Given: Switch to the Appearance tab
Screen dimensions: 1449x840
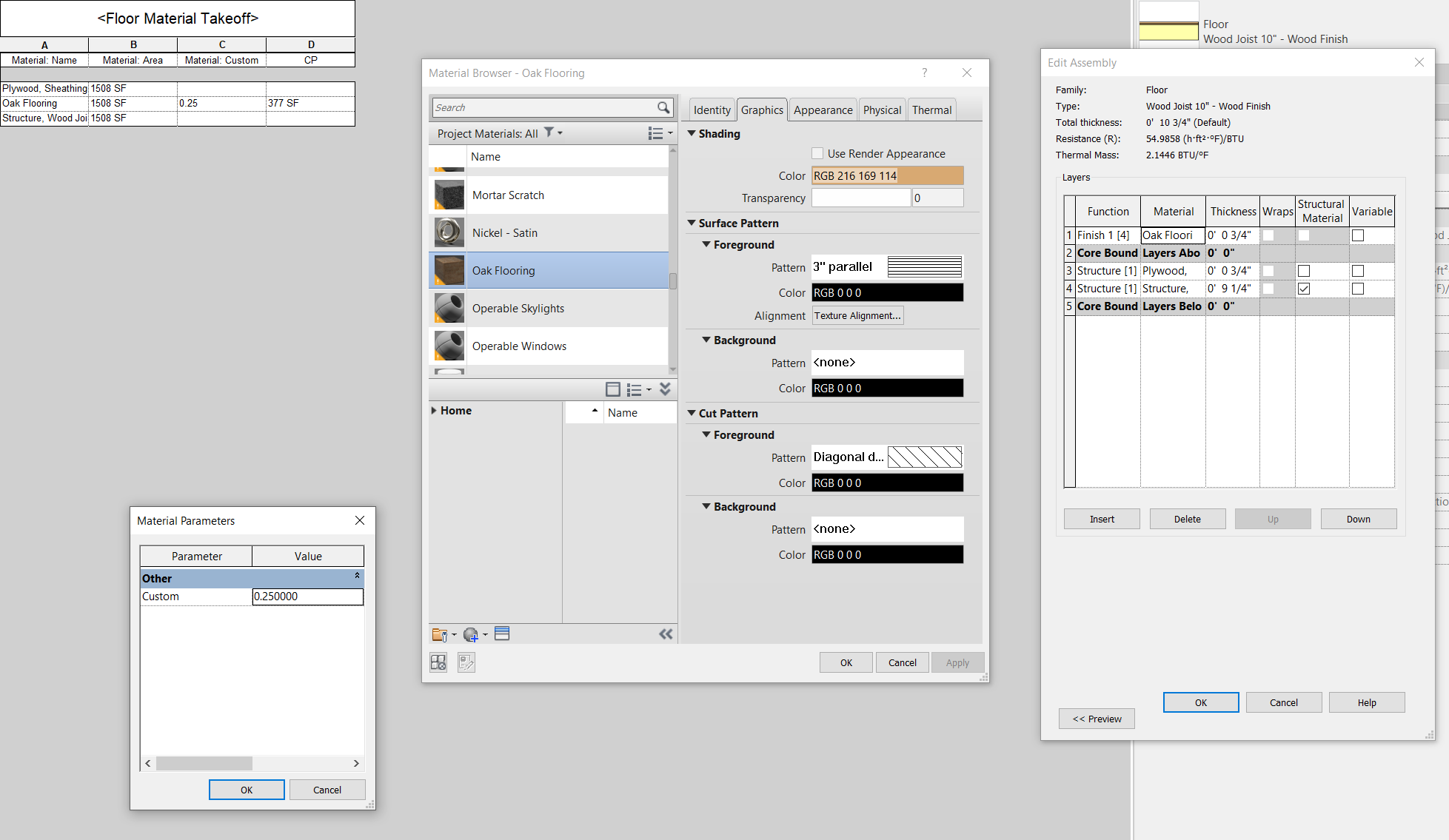Looking at the screenshot, I should tap(823, 110).
